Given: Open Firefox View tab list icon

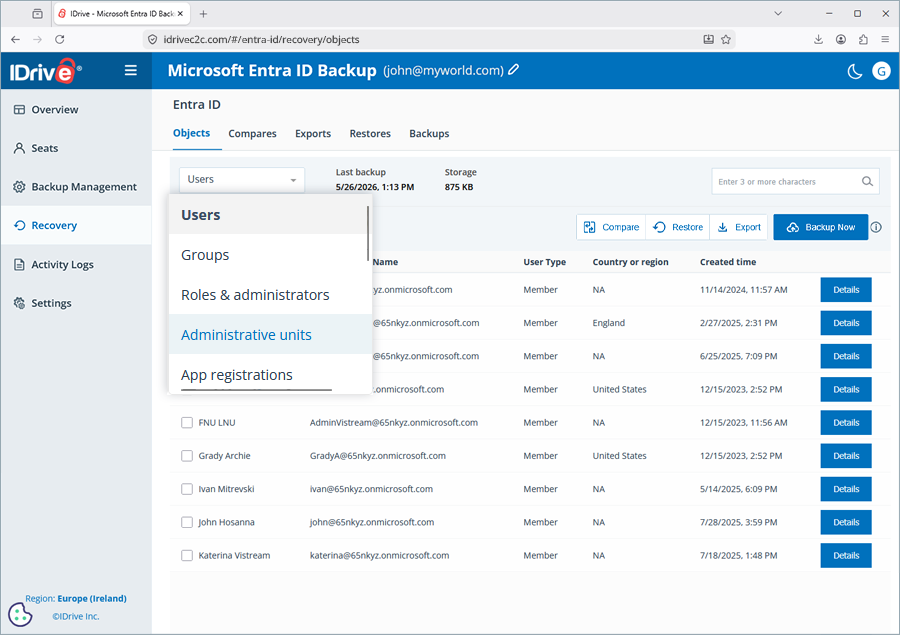Looking at the screenshot, I should [x=38, y=14].
